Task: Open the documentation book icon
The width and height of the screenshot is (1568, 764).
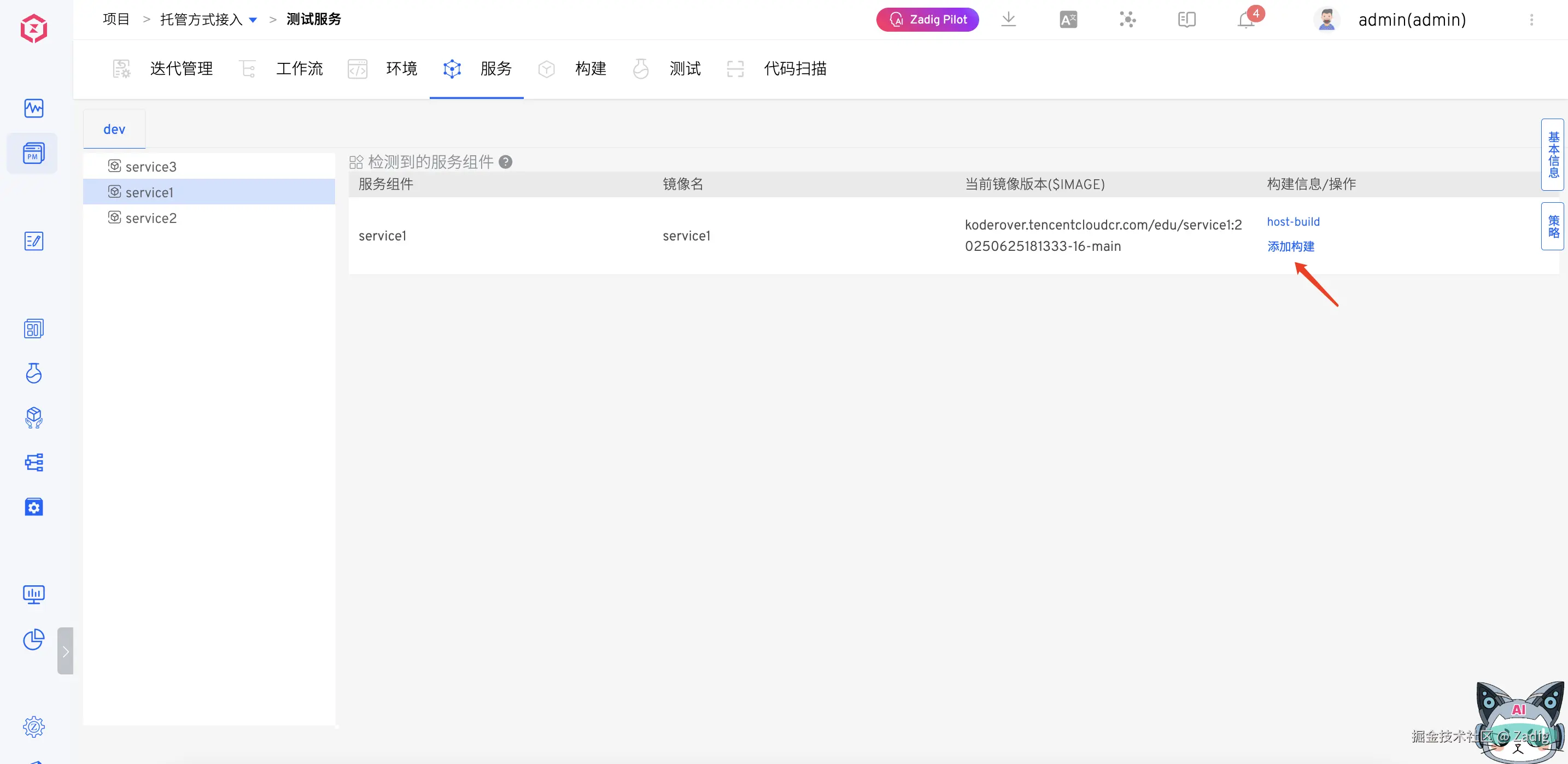Action: [1186, 20]
